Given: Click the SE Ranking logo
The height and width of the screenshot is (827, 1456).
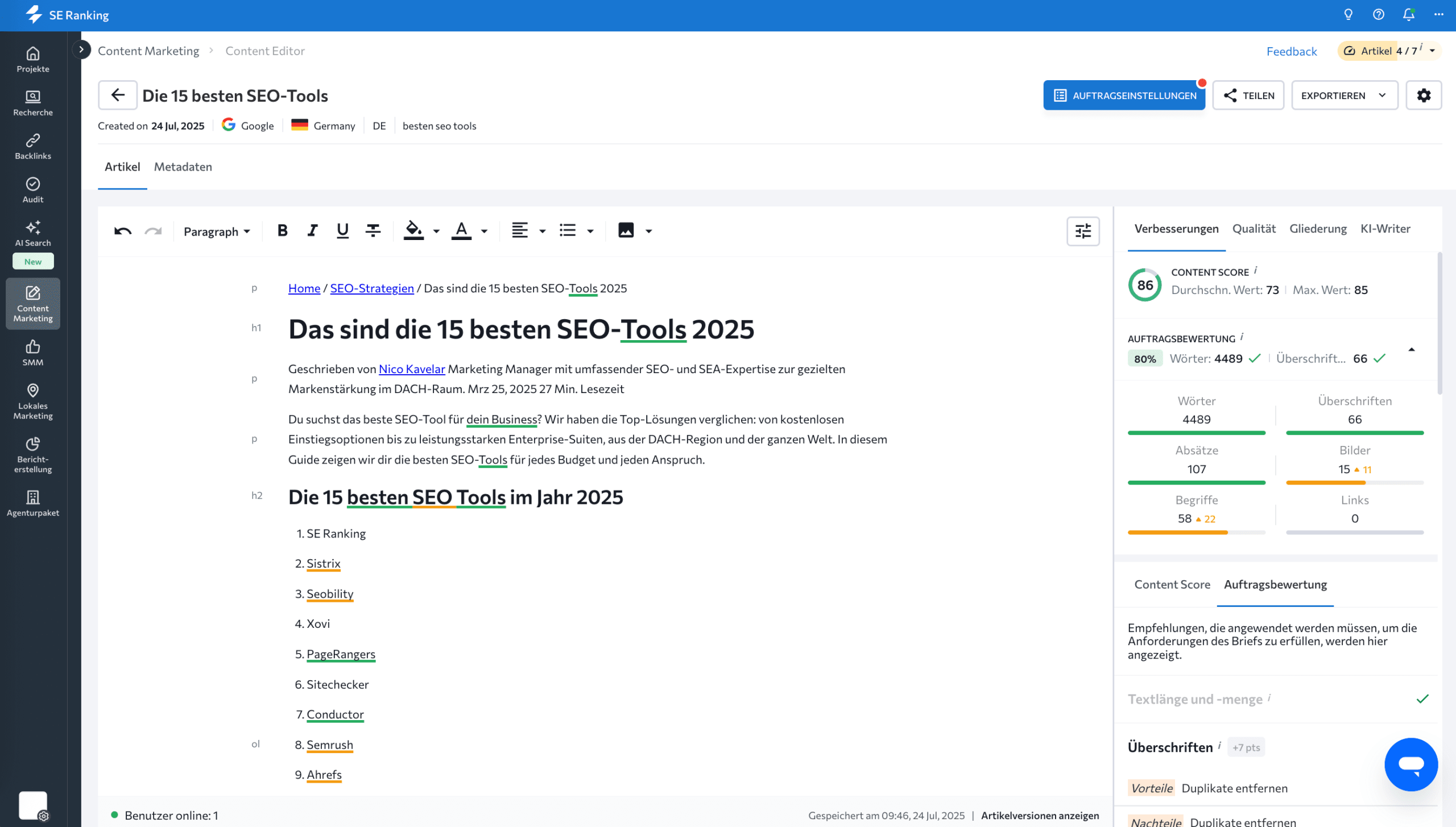Looking at the screenshot, I should [x=67, y=15].
